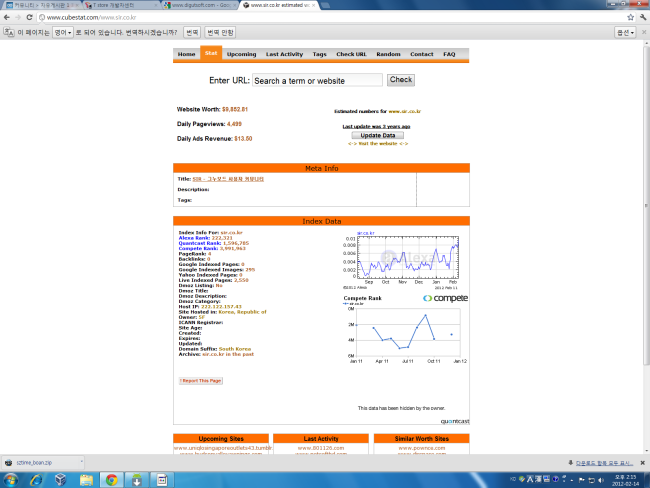
Task: Click the translate bar language icon
Action: point(9,32)
